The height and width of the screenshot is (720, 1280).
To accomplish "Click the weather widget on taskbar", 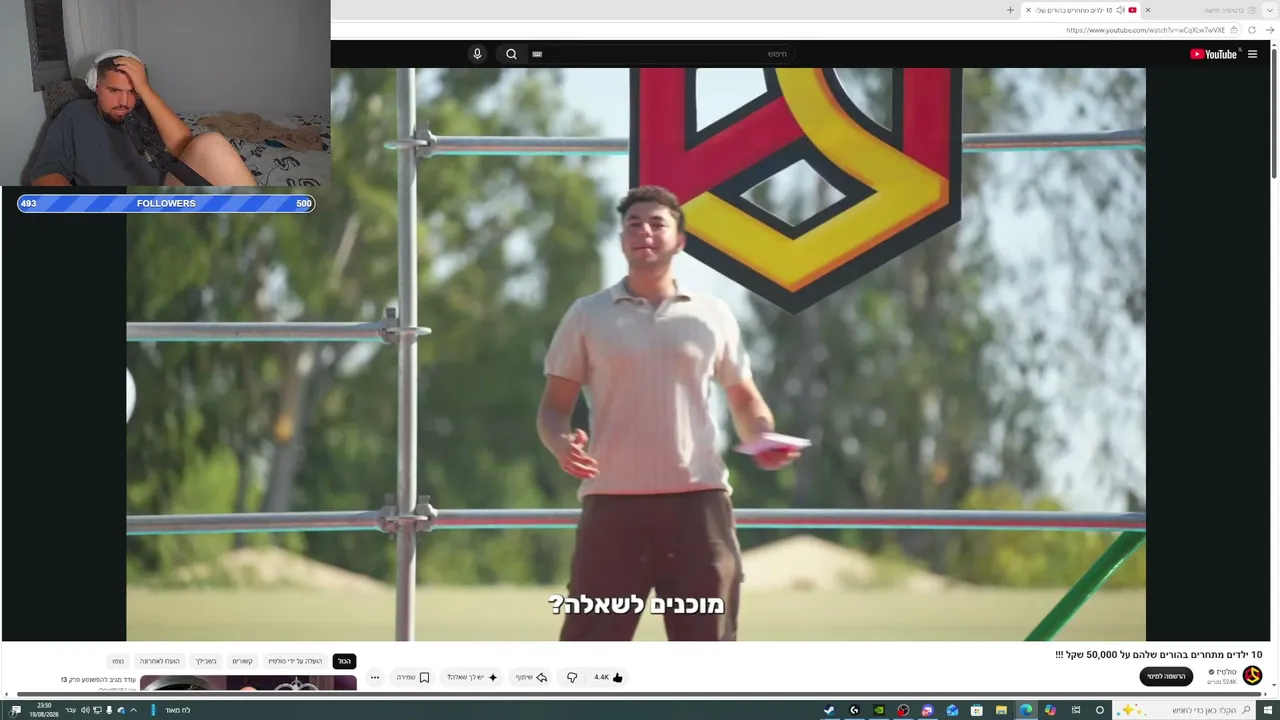I will coord(172,710).
